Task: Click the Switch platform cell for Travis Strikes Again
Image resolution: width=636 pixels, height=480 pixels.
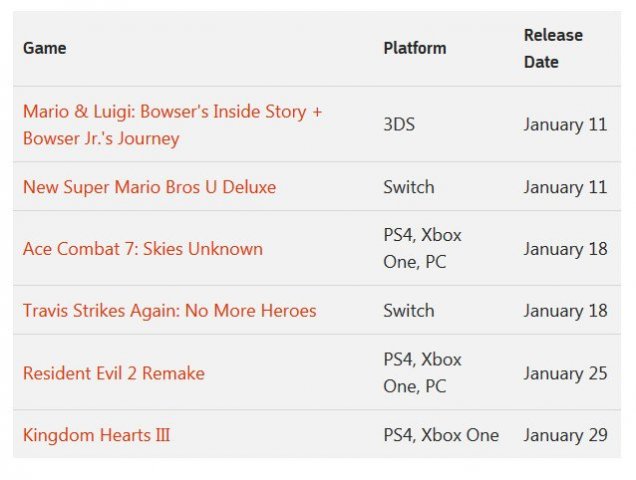Action: tap(408, 311)
